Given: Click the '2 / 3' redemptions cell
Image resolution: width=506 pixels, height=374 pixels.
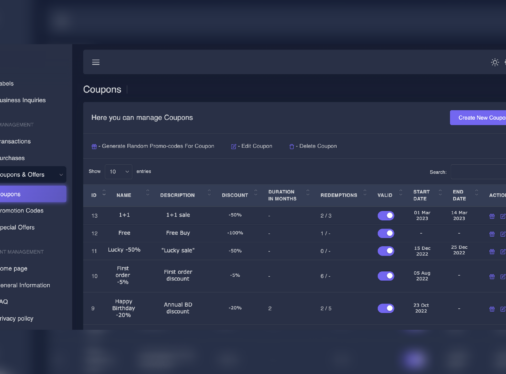Looking at the screenshot, I should pos(326,216).
